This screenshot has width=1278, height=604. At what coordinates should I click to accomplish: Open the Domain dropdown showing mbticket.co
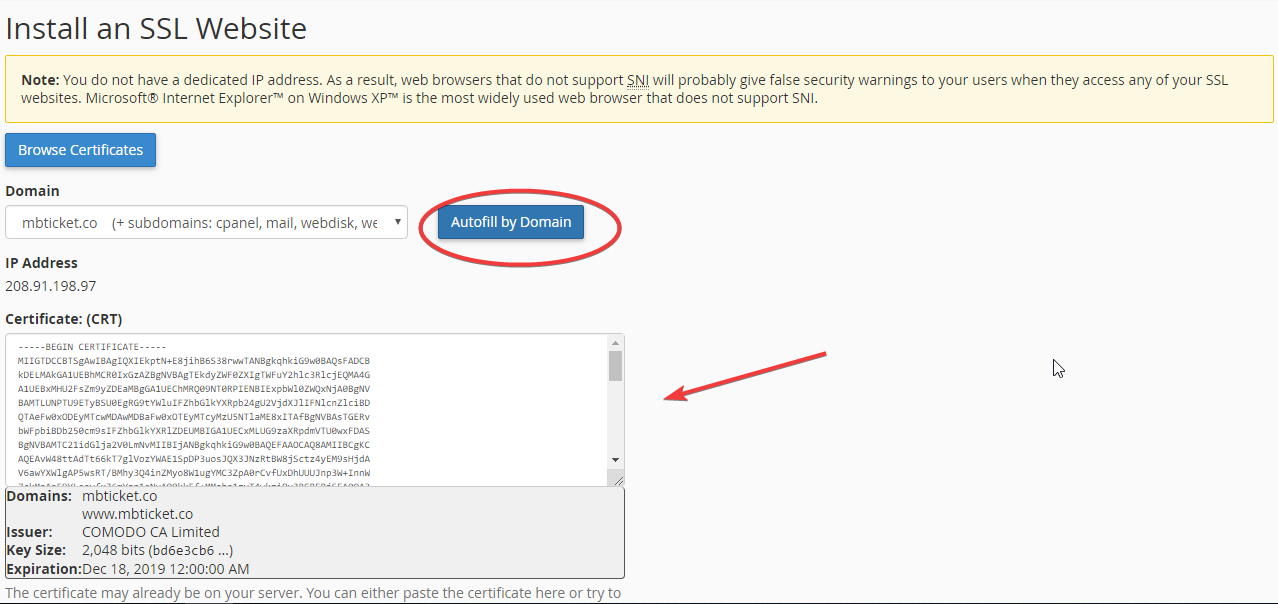tap(198, 223)
